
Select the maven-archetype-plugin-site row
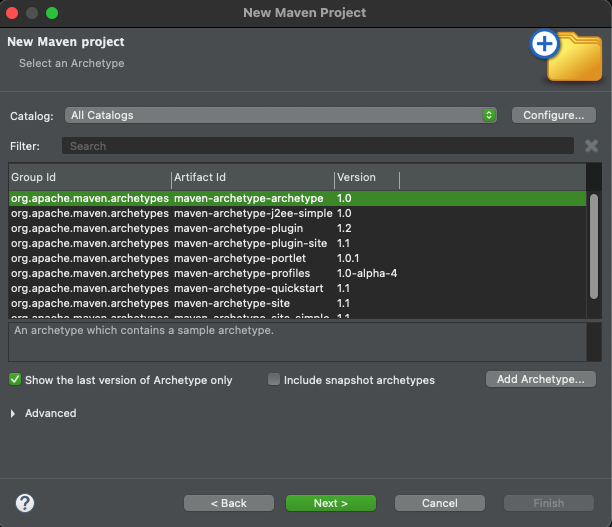(297, 243)
